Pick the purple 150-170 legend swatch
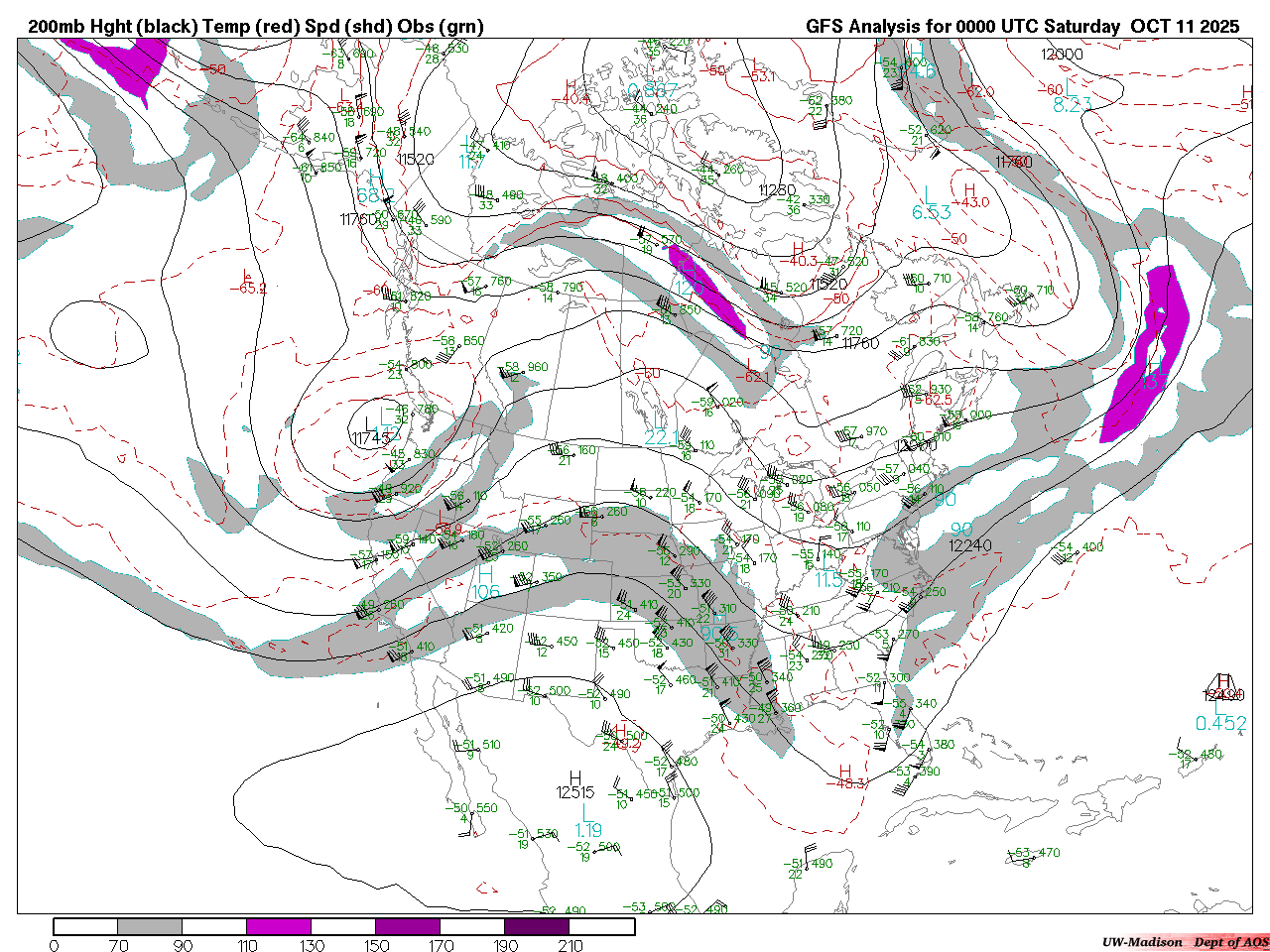 pyautogui.click(x=408, y=926)
